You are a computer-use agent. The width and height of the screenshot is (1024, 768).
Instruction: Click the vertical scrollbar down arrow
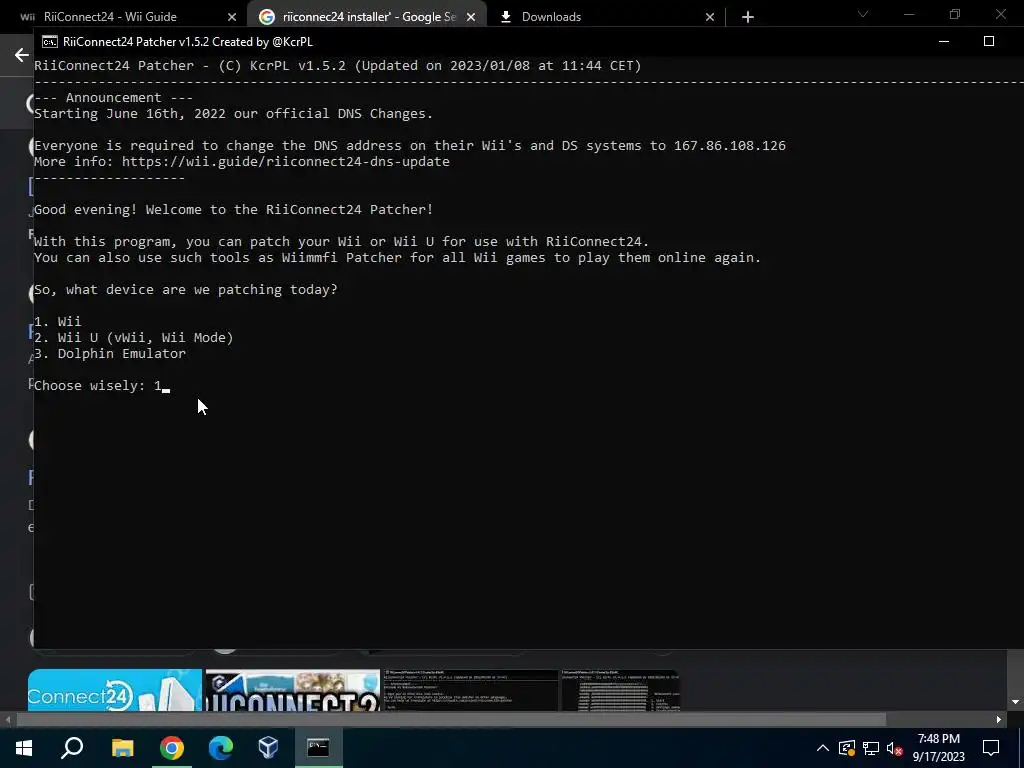(x=1016, y=702)
